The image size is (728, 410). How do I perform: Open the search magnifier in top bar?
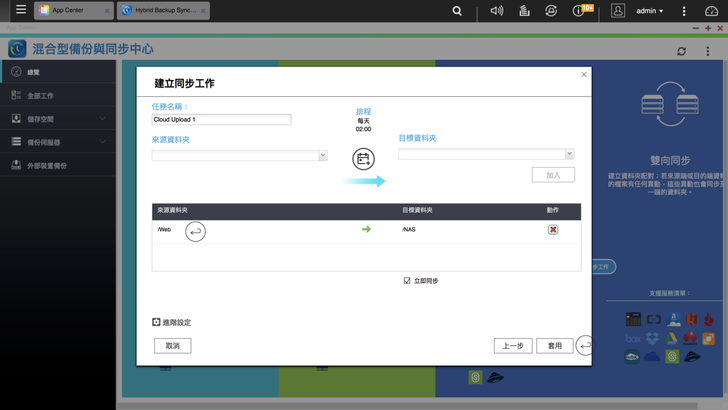coord(457,11)
